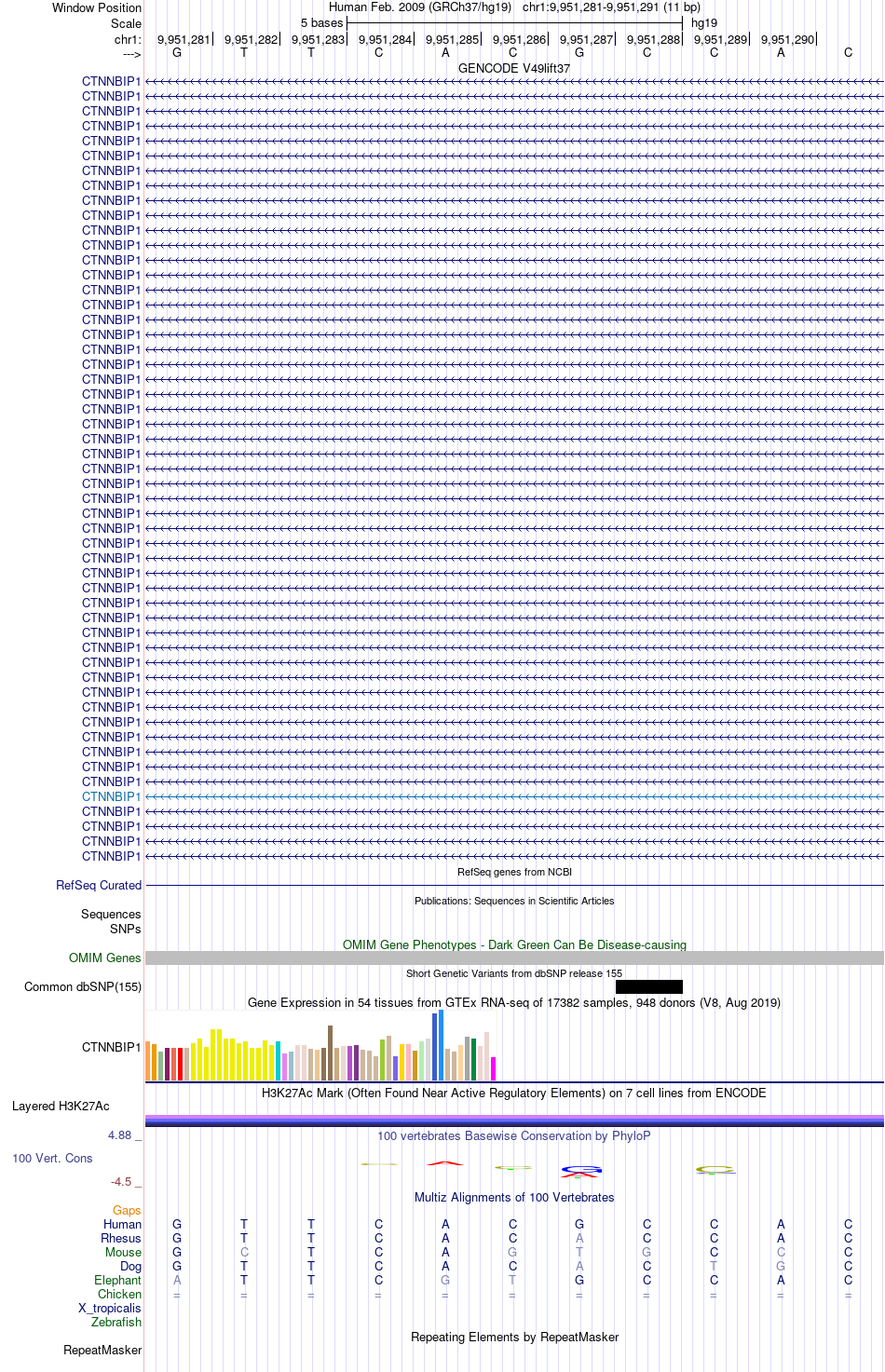The height and width of the screenshot is (1372, 885).
Task: Open RefSeq genes from NCBI title
Action: tap(514, 873)
